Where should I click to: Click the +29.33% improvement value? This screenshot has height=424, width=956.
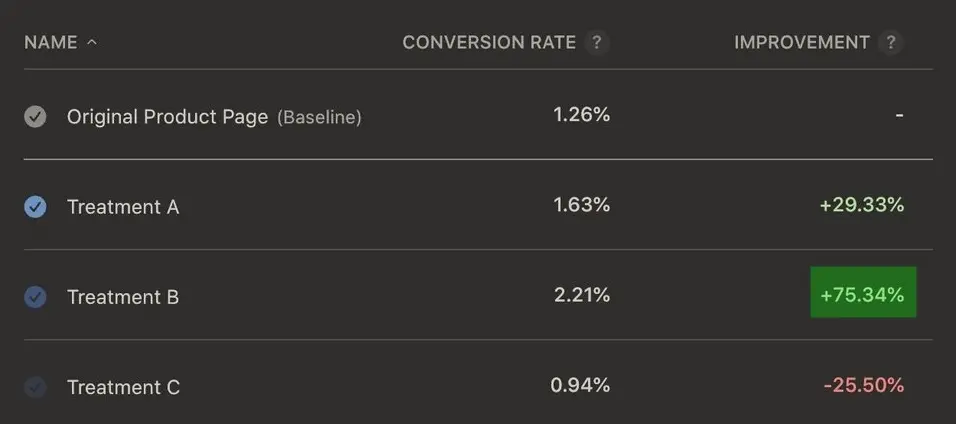coord(861,205)
